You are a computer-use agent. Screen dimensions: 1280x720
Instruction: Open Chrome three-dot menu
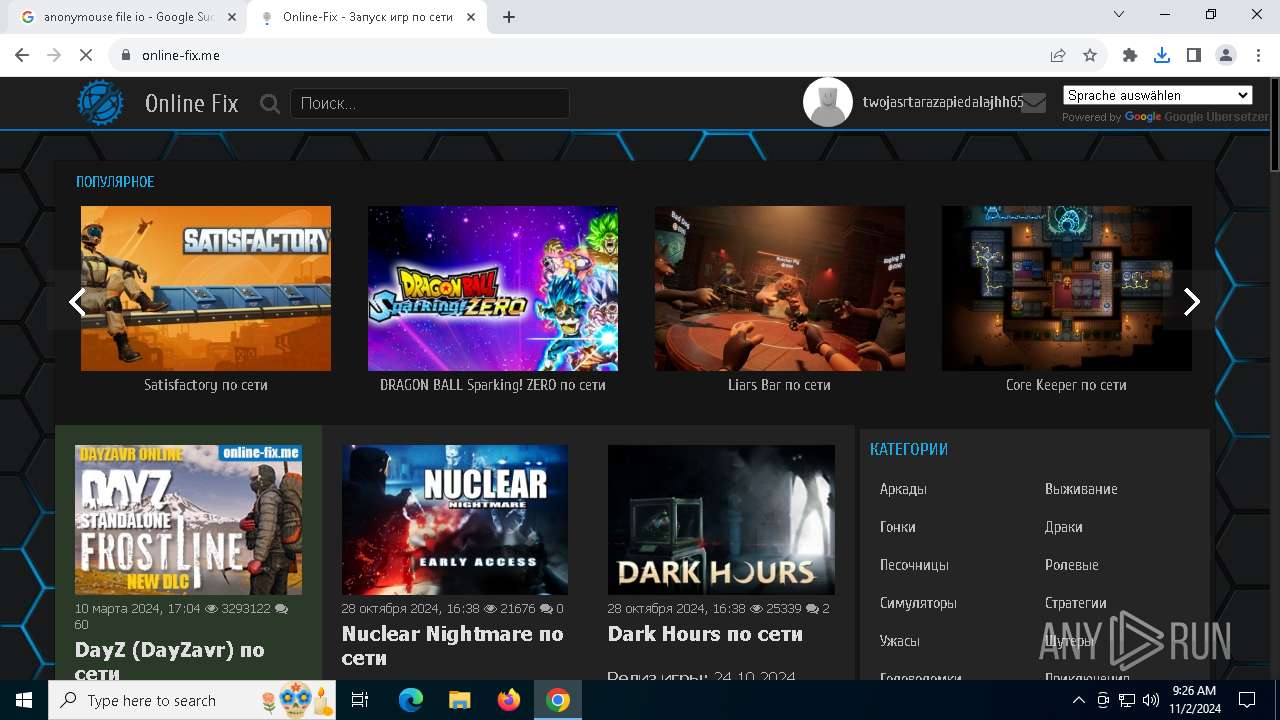coord(1258,55)
